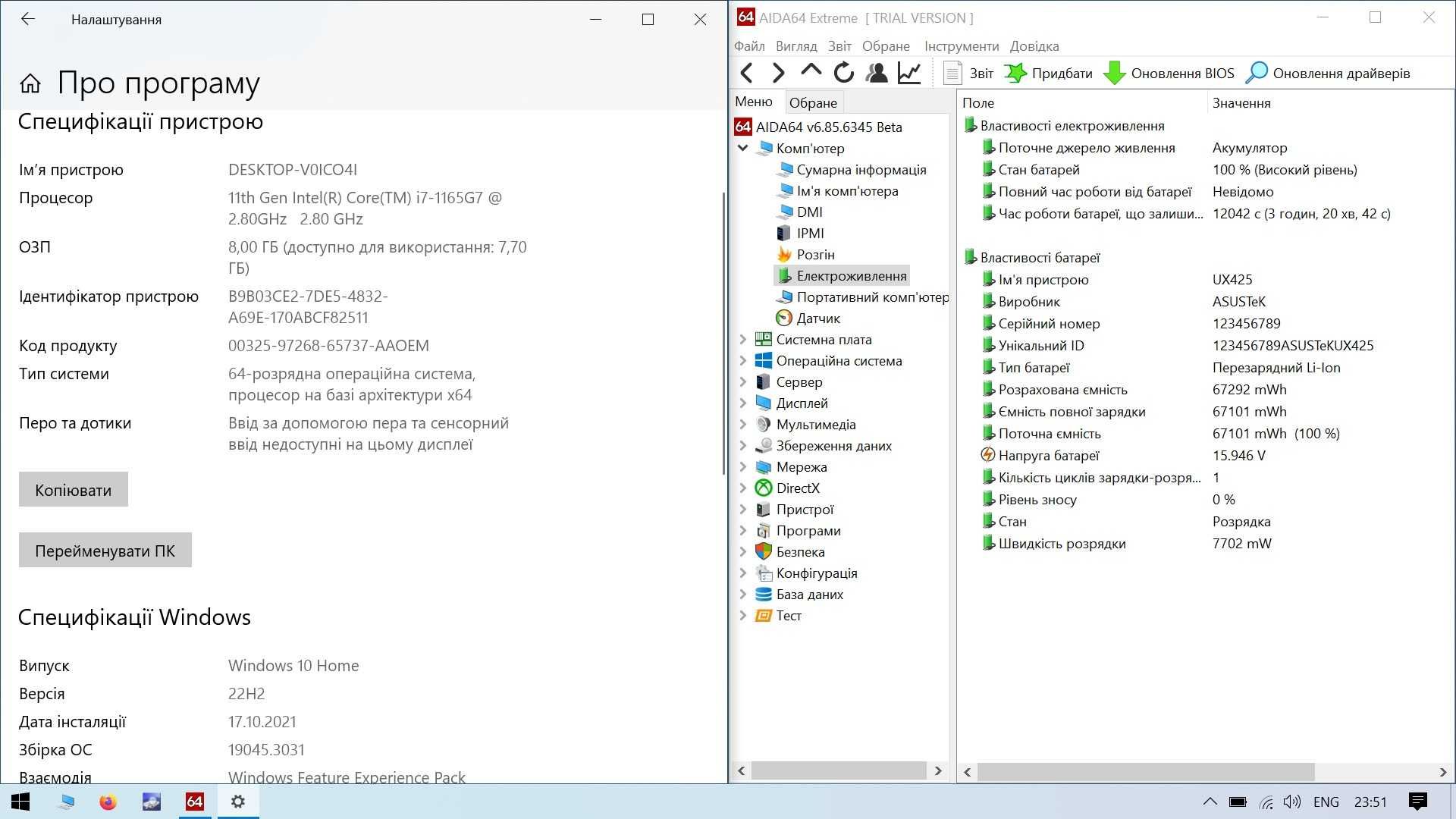Go back with AIDA64 left arrow
Image resolution: width=1456 pixels, height=819 pixels.
click(747, 73)
